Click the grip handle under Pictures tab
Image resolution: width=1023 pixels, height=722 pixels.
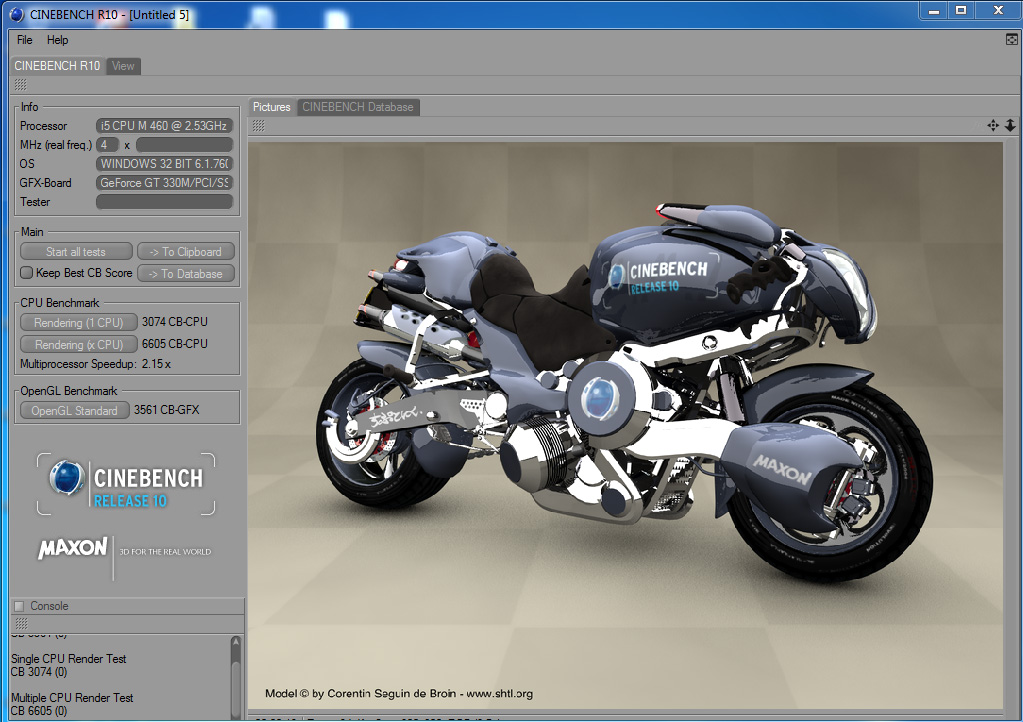[x=259, y=126]
